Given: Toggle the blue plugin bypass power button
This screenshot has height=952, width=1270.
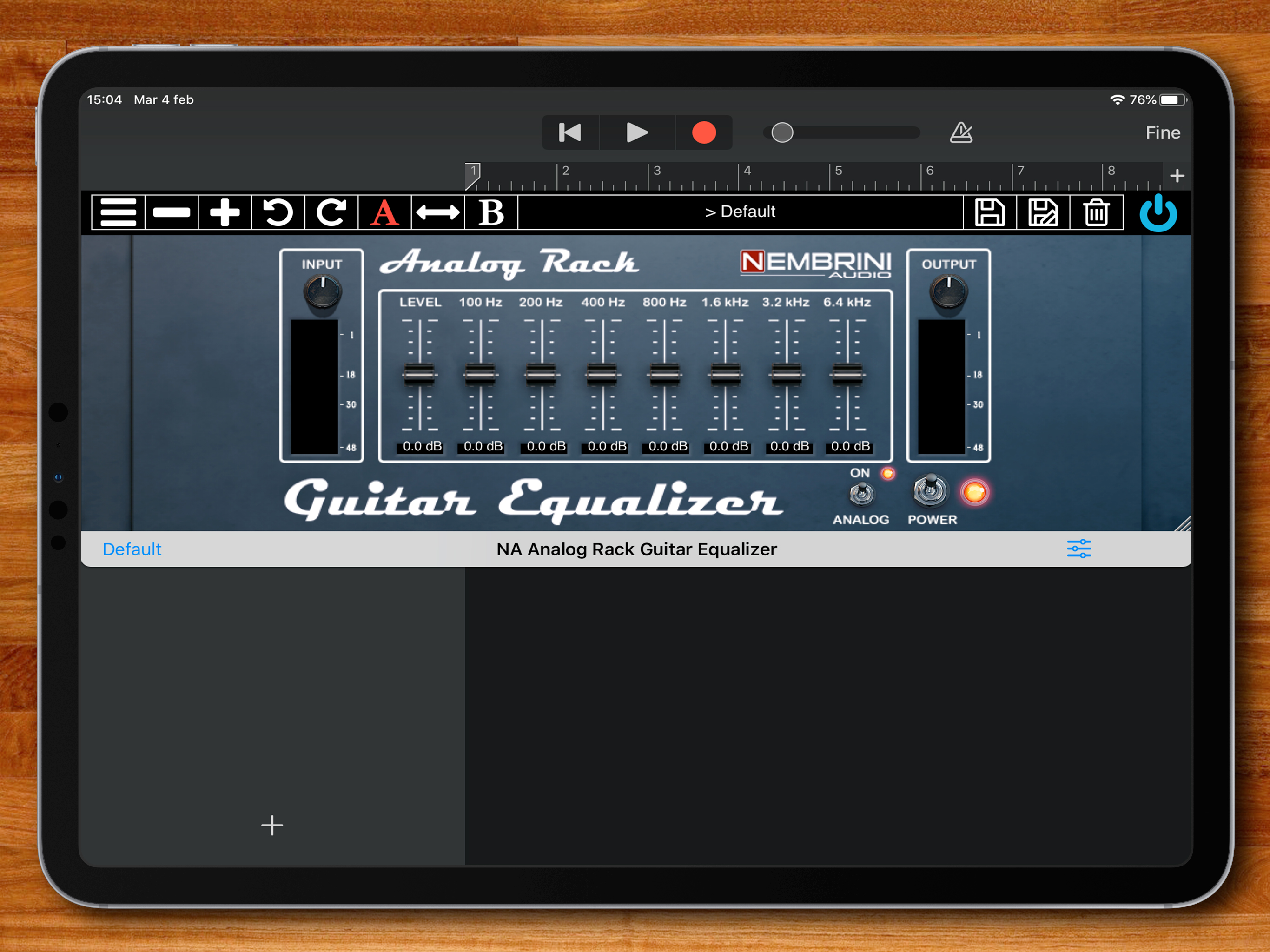Looking at the screenshot, I should click(x=1158, y=213).
